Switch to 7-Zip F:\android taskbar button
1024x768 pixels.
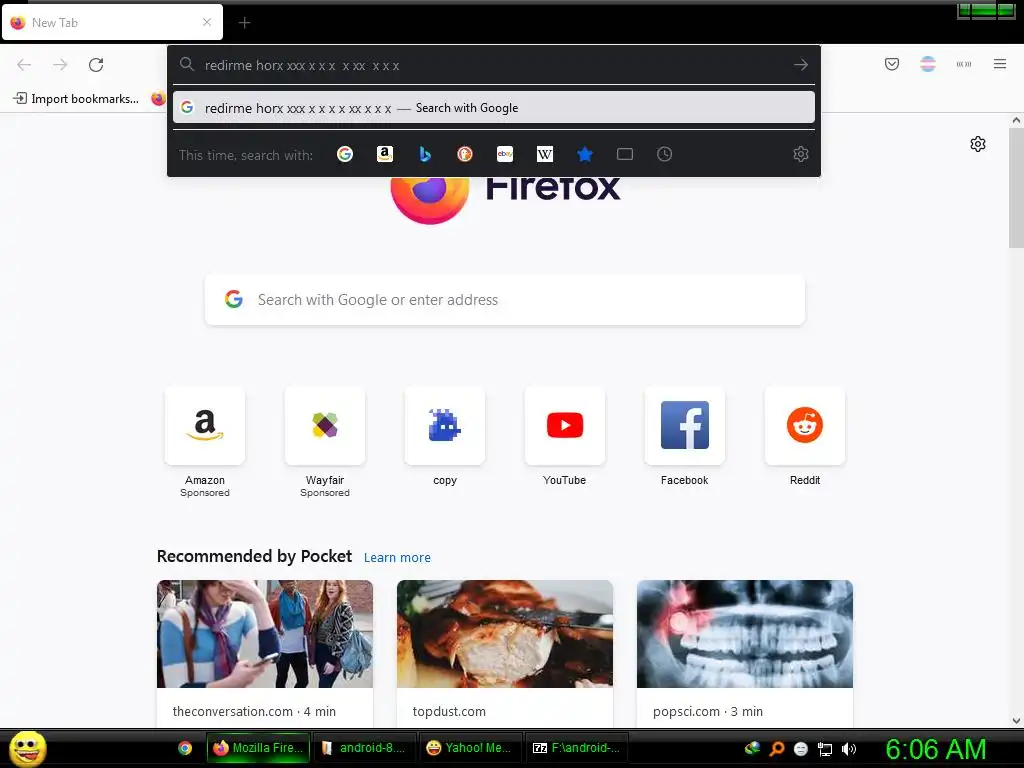[576, 748]
